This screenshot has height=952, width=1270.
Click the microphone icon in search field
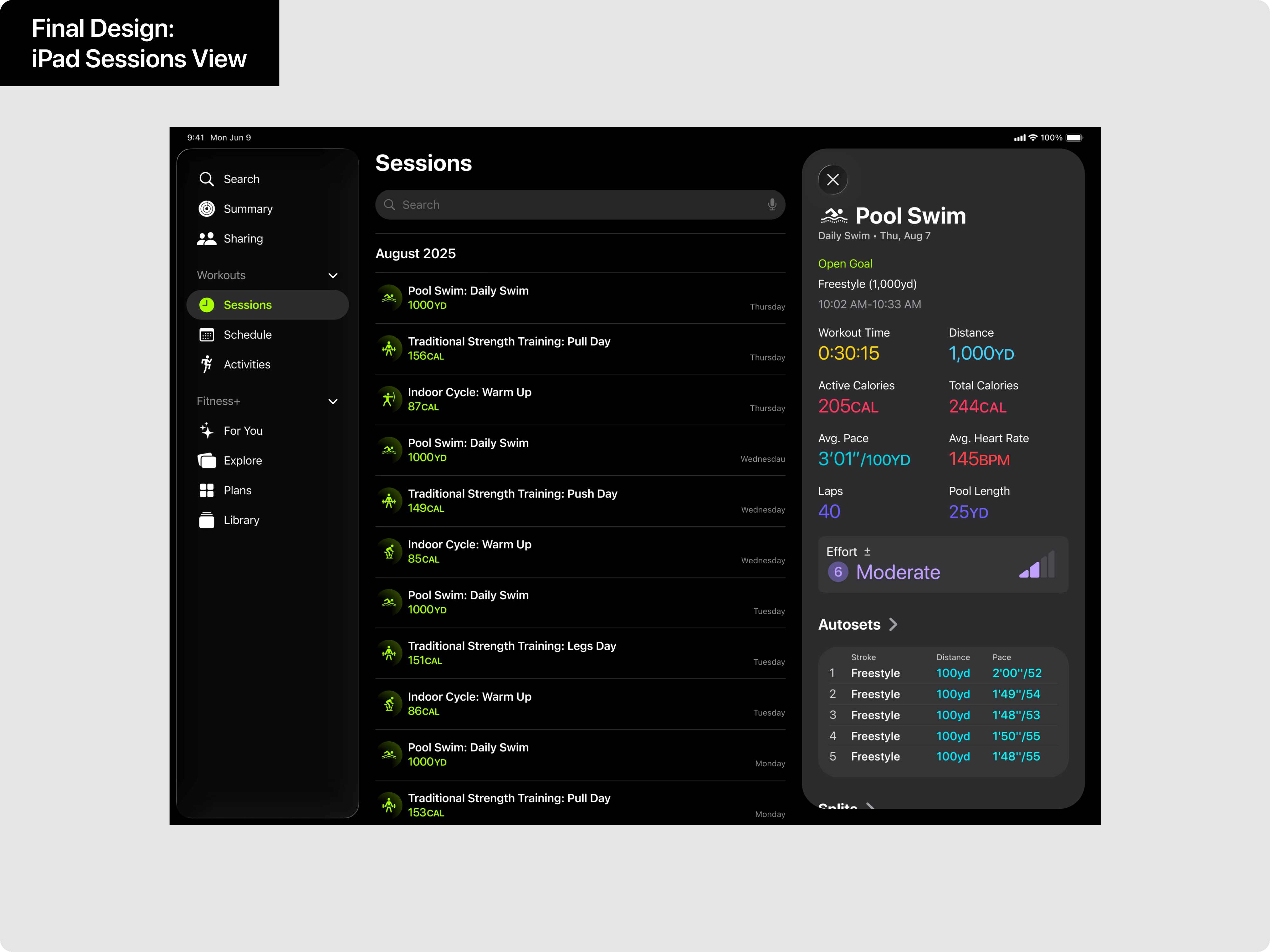[x=772, y=205]
